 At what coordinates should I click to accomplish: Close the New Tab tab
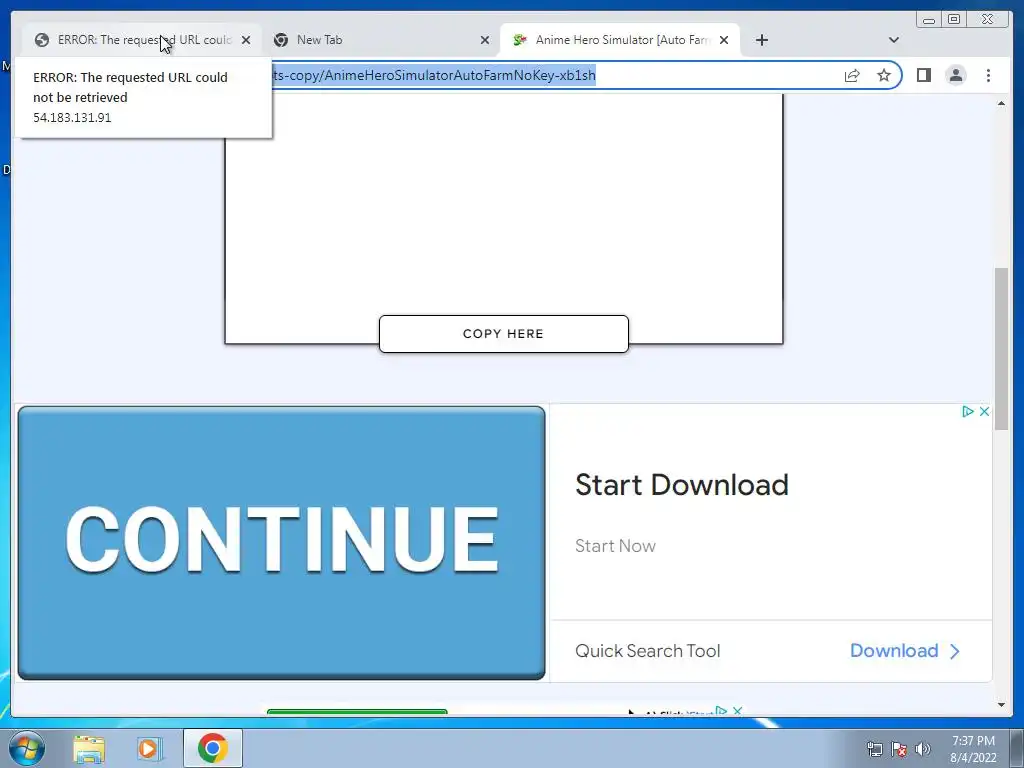pos(485,40)
